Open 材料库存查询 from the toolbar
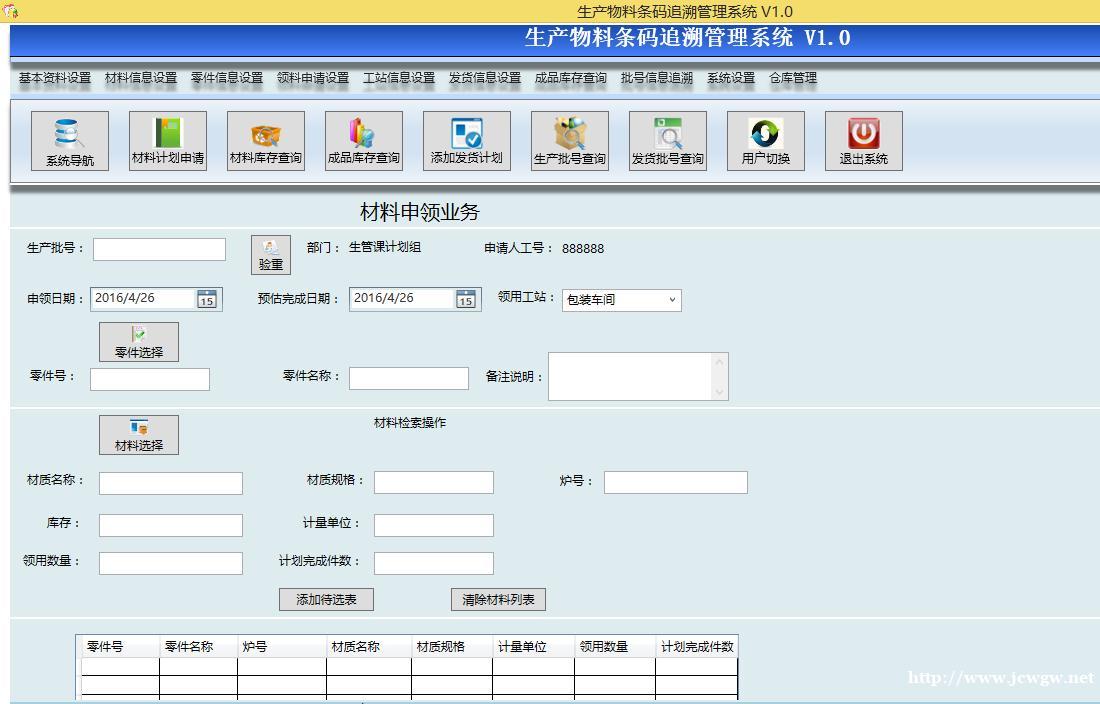 tap(265, 140)
